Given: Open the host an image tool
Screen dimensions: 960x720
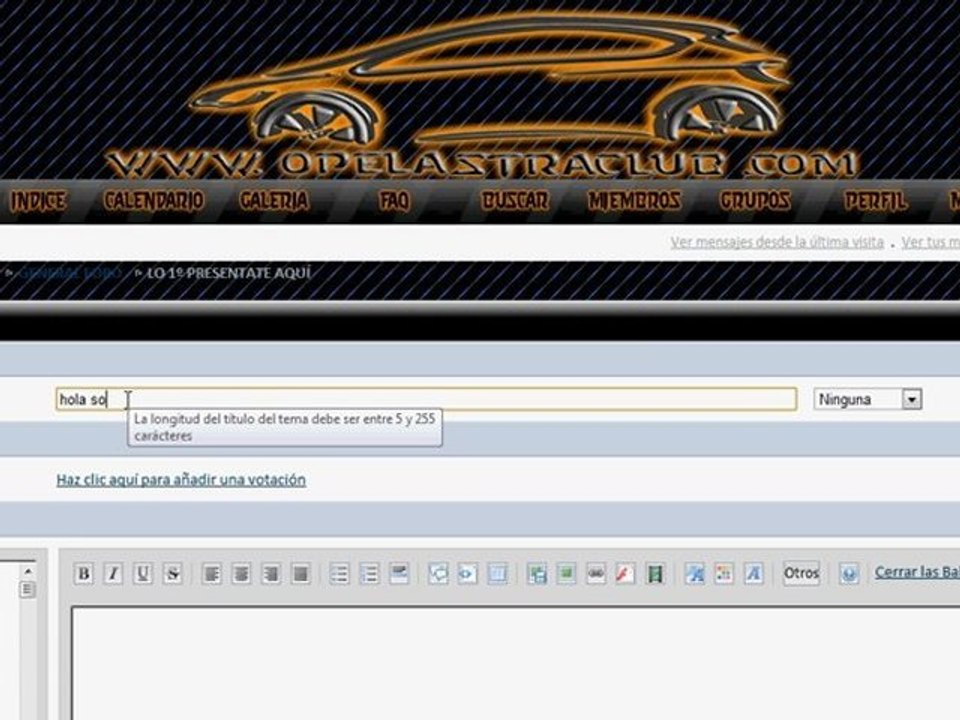Looking at the screenshot, I should click(536, 574).
